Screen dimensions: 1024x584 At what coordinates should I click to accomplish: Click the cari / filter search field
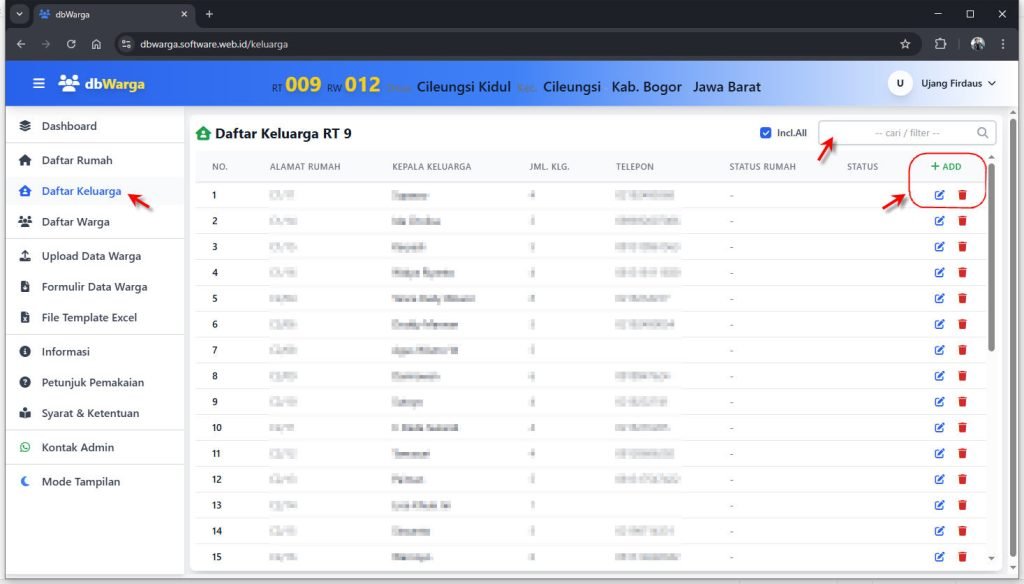pos(900,133)
